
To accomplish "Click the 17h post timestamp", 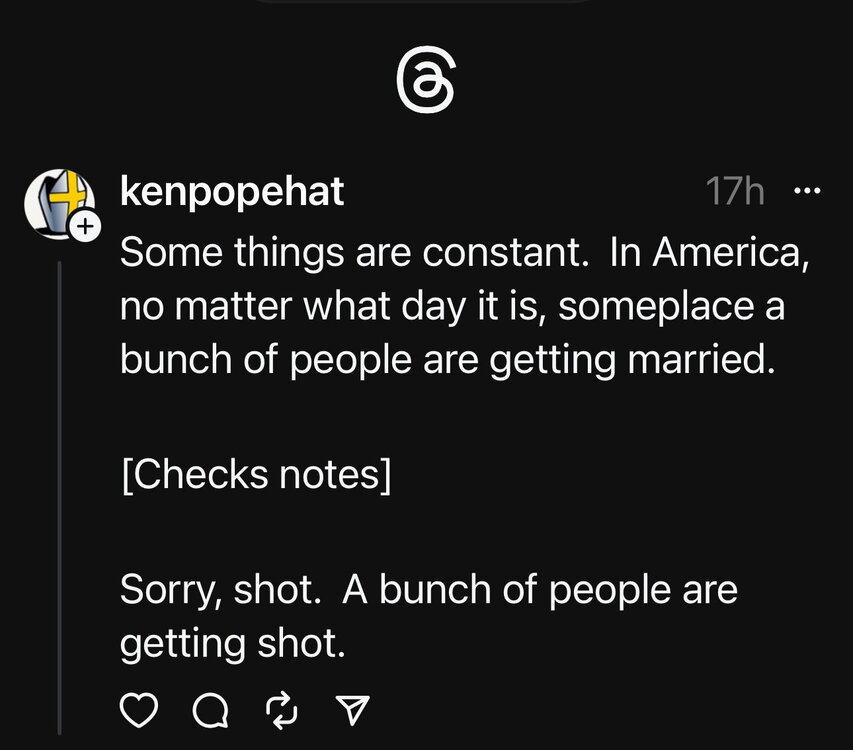I will tap(735, 191).
